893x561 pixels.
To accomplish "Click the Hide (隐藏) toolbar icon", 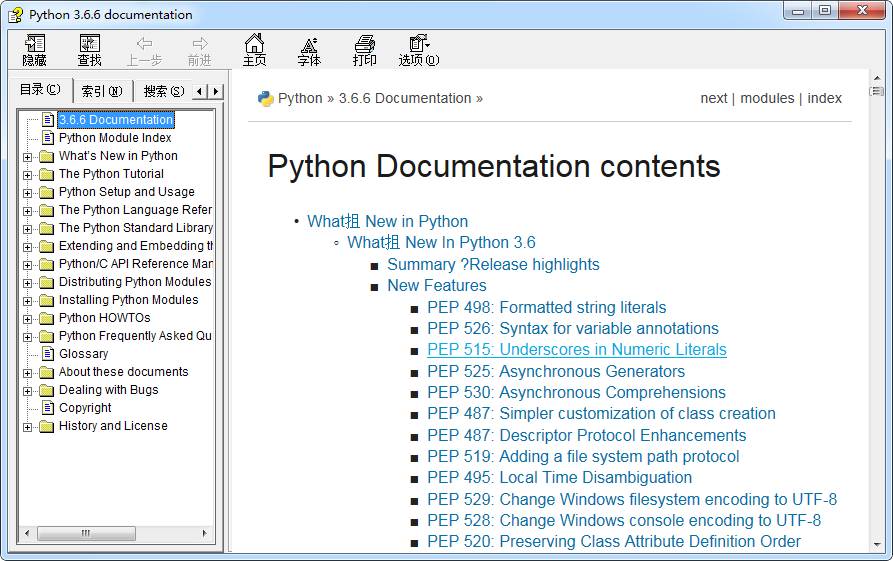I will [35, 50].
